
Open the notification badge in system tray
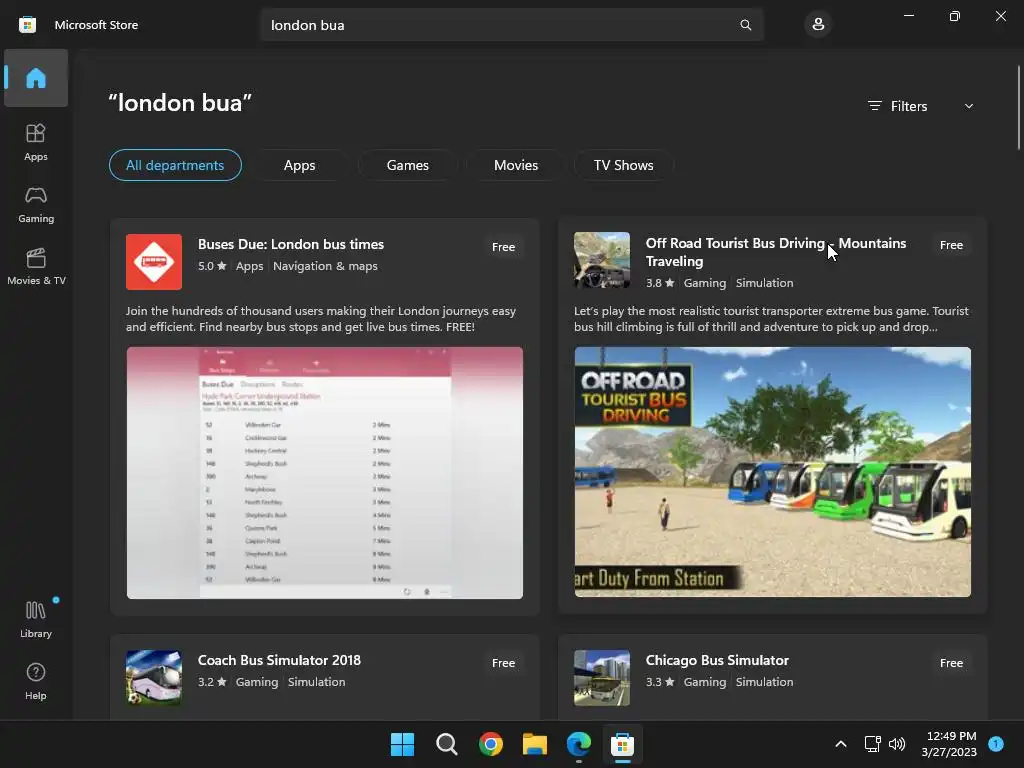click(x=996, y=744)
